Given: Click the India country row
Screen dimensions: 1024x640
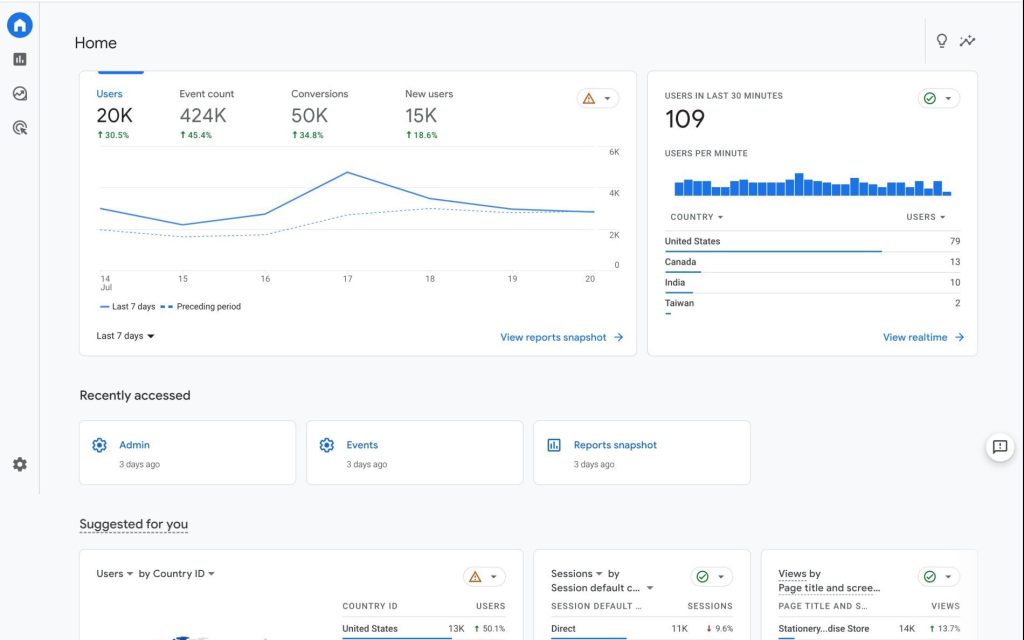Looking at the screenshot, I should [812, 283].
